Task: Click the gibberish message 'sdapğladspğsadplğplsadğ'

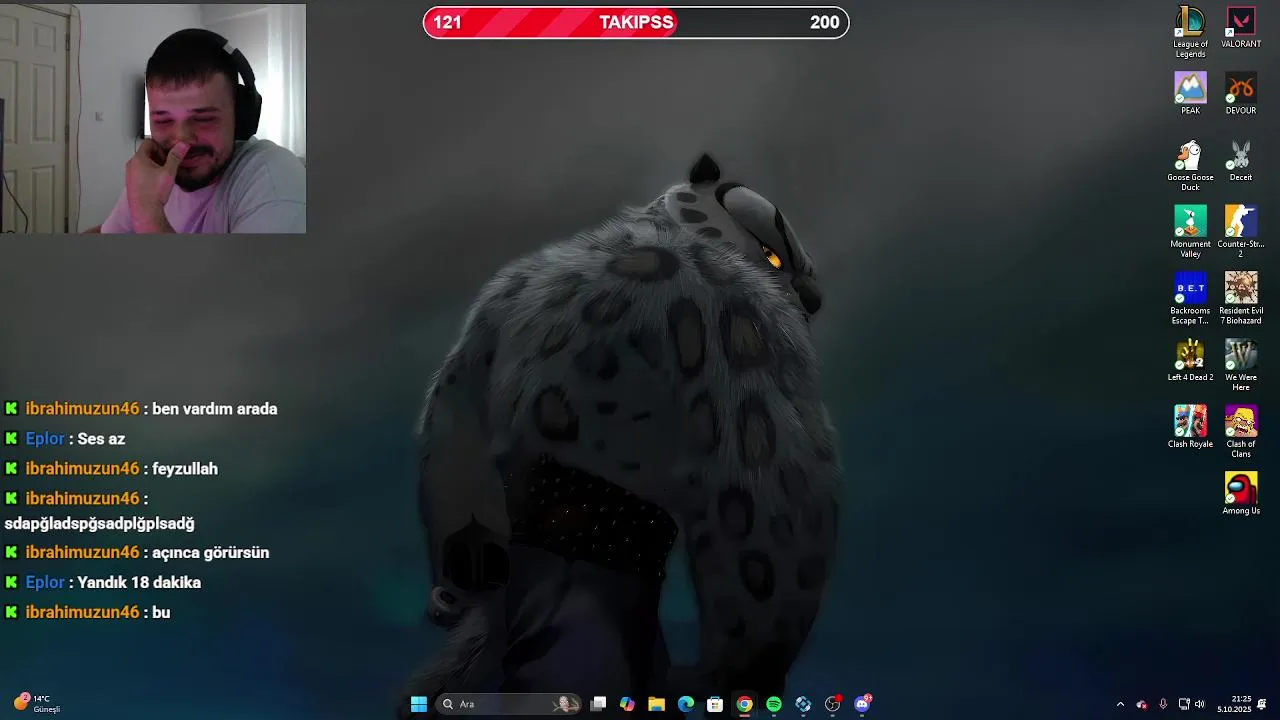Action: [99, 524]
